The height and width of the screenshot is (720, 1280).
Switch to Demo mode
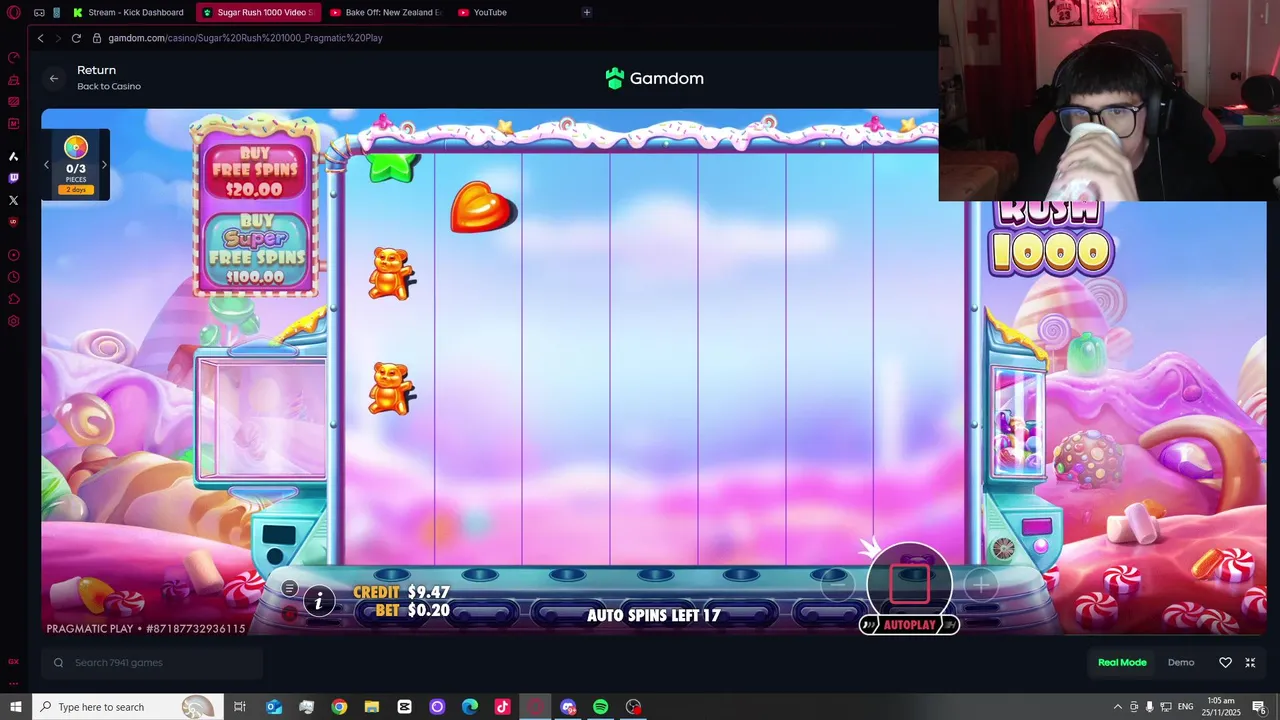[1181, 662]
